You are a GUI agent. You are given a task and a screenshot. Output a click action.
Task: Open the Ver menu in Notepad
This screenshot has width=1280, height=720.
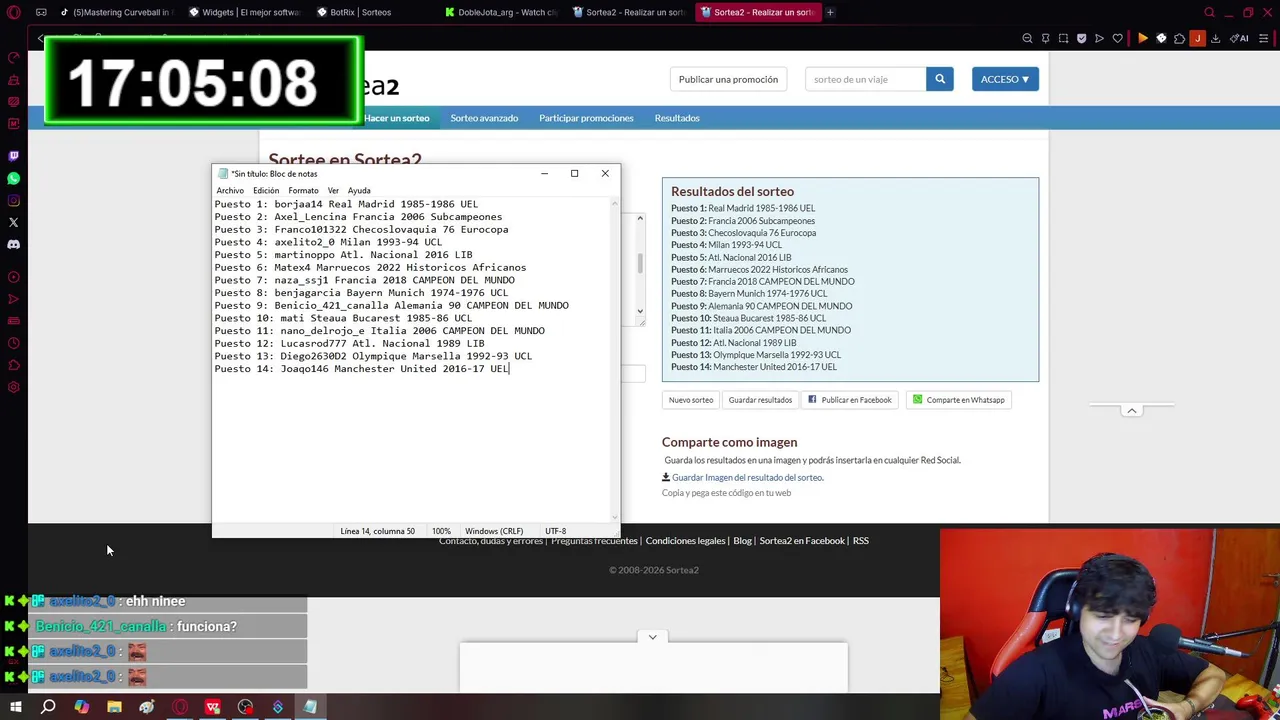click(333, 190)
